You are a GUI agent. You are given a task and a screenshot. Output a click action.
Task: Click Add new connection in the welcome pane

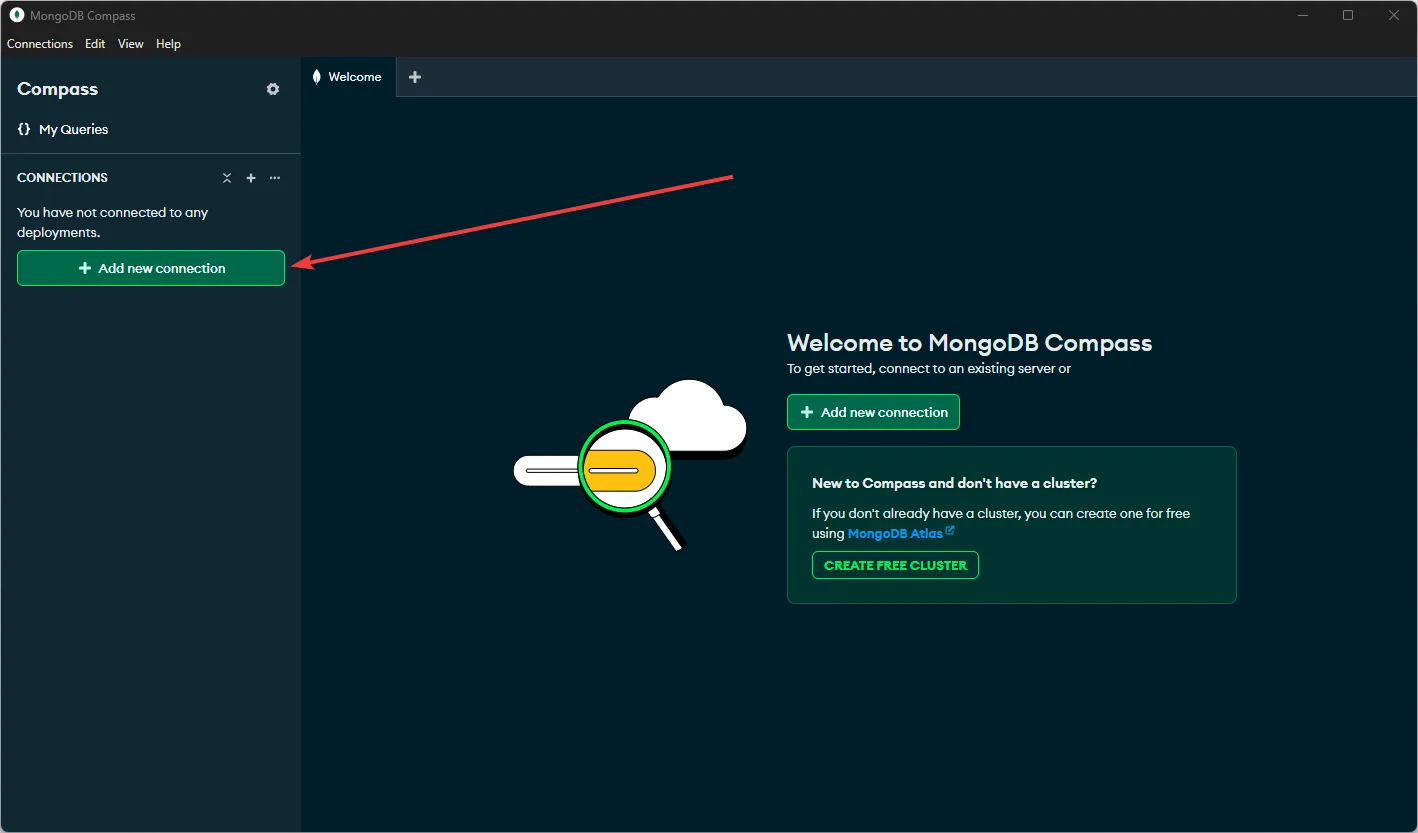(872, 412)
